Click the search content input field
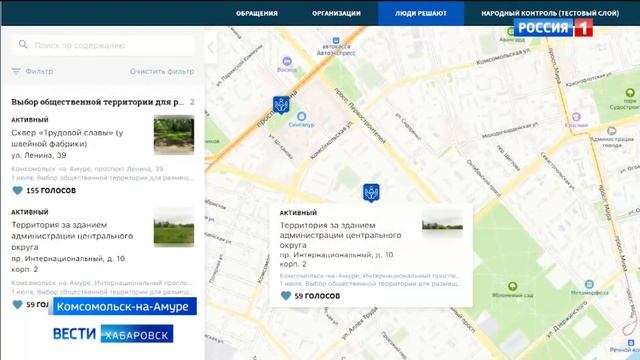Screen dimensions: 640x360 [x=103, y=45]
